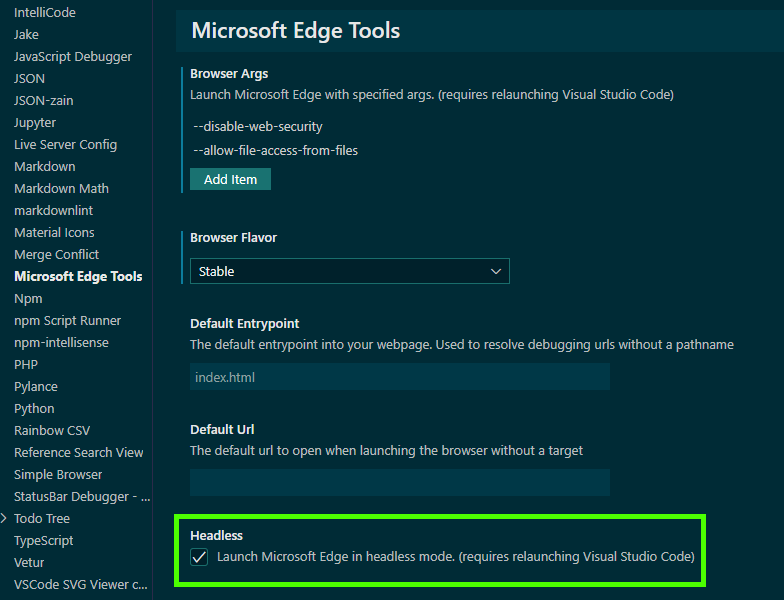This screenshot has height=600, width=784.
Task: Select Pylance in the extensions list
Action: 36,386
